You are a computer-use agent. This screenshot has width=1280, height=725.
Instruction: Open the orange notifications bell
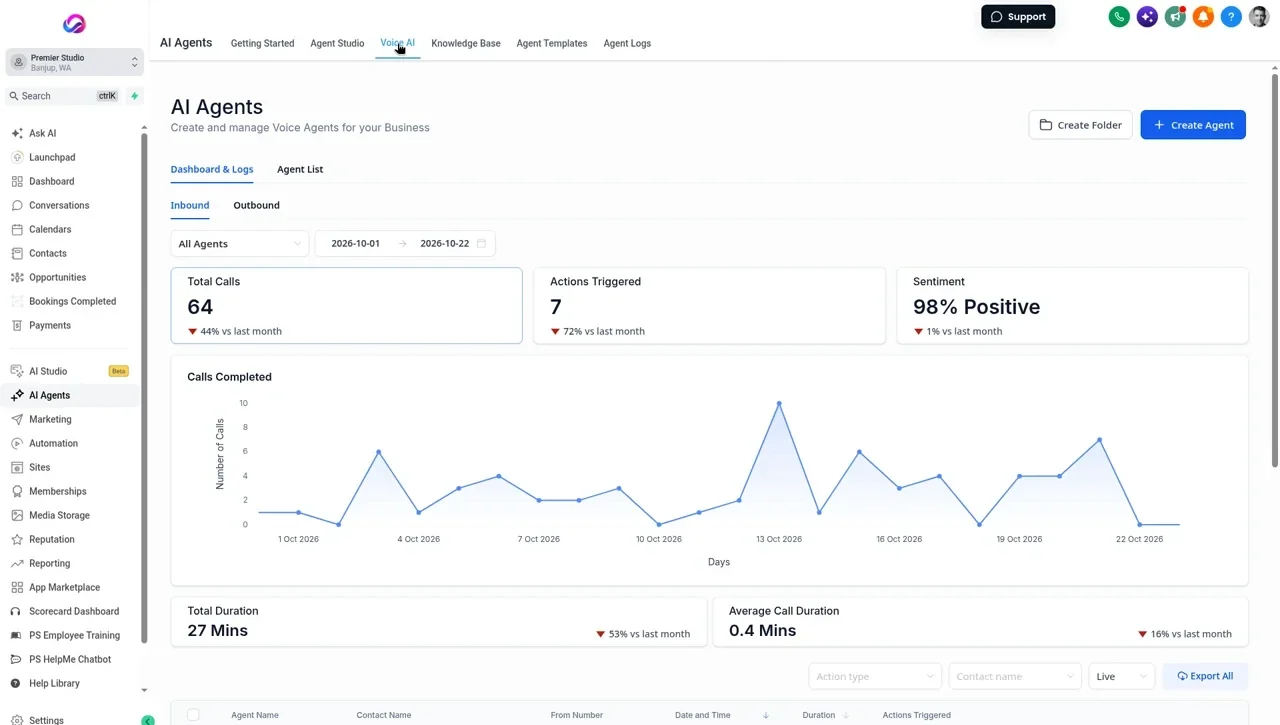point(1203,17)
